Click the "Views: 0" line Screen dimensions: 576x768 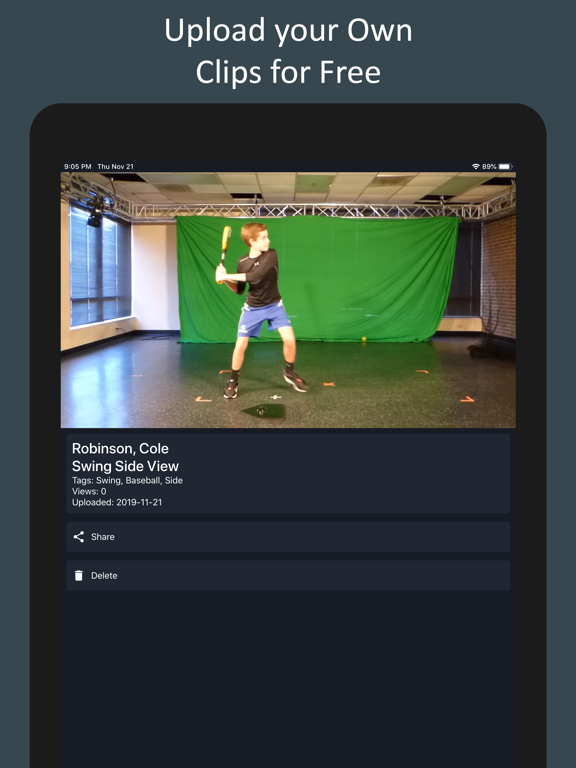[89, 491]
